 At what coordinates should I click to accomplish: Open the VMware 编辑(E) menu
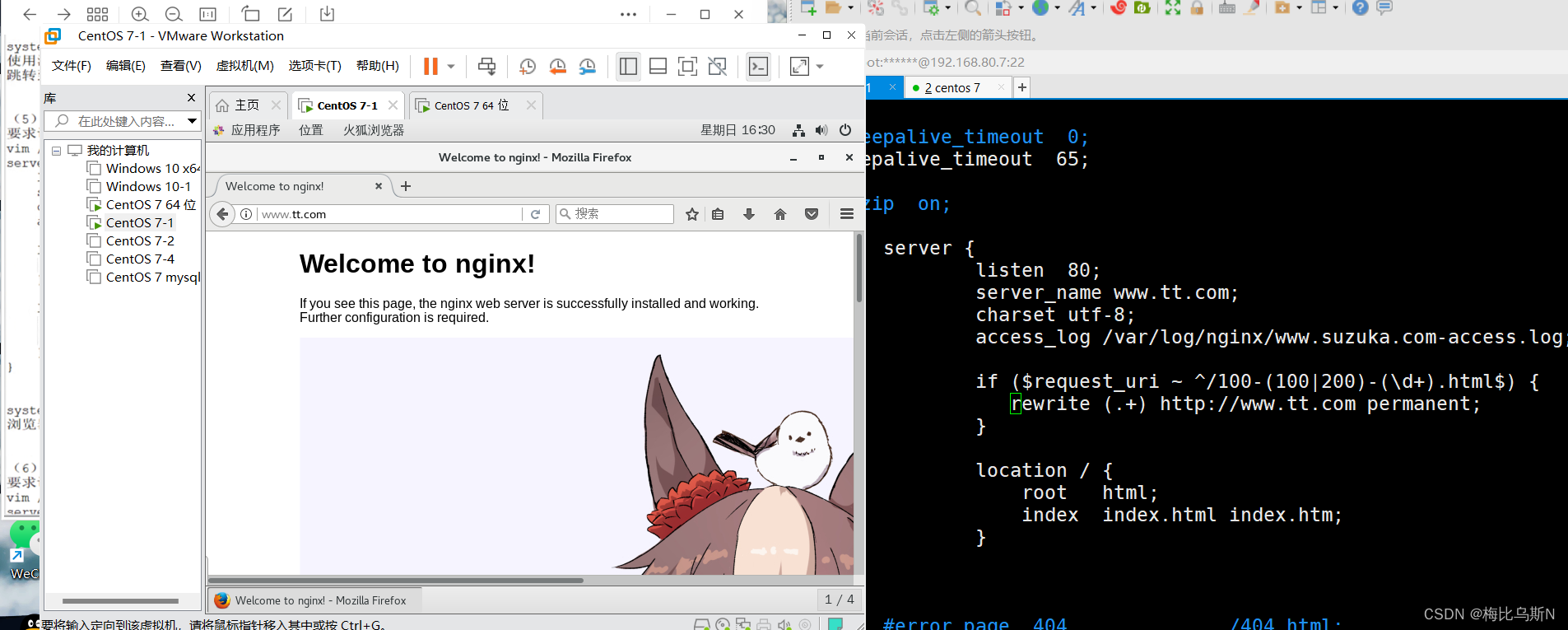pos(126,66)
